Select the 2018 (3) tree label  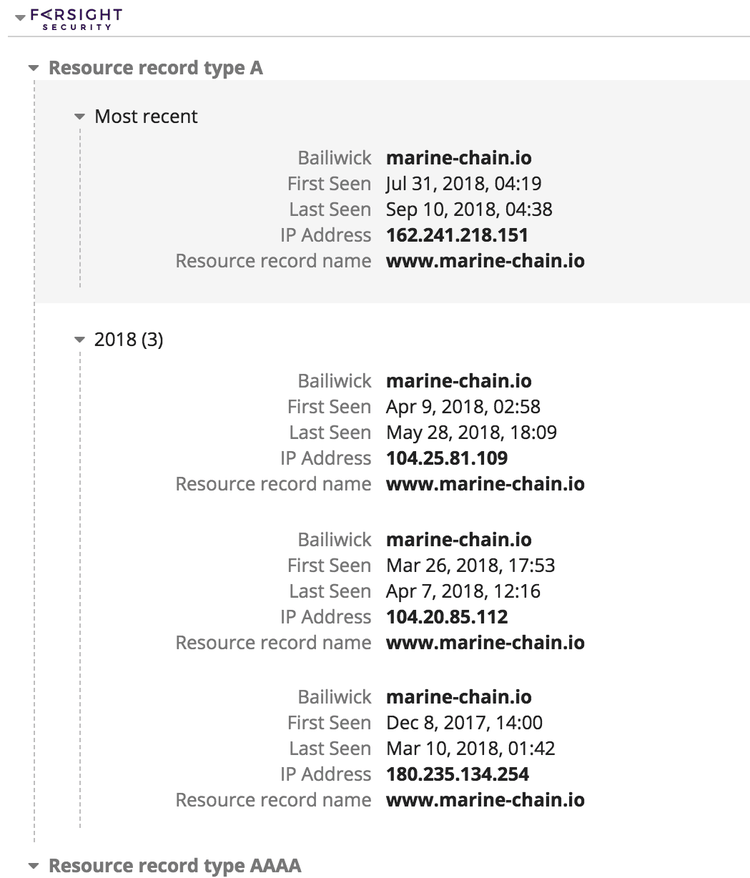(128, 339)
